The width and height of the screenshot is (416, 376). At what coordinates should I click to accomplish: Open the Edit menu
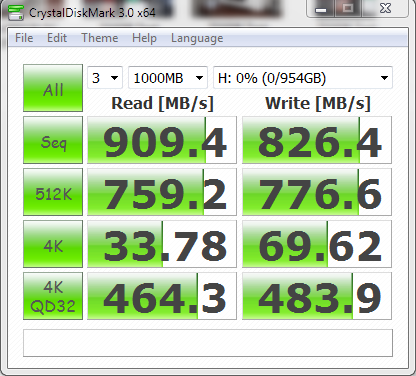57,38
